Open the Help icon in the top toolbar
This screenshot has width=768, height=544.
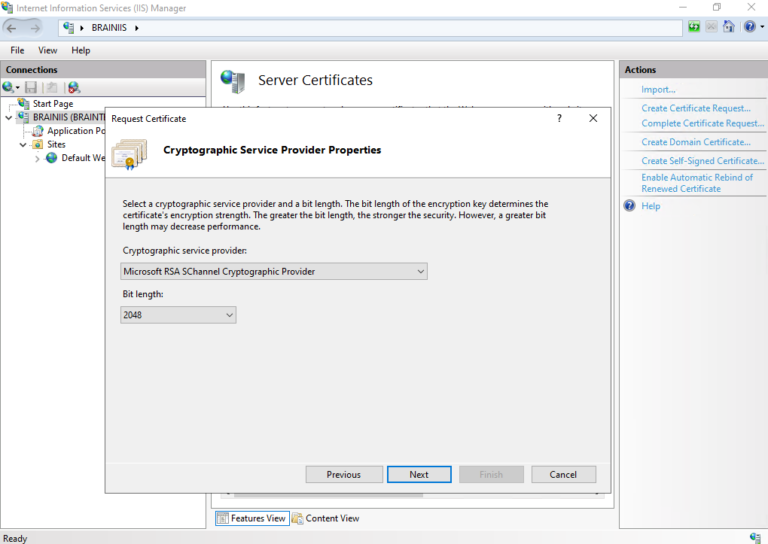(x=750, y=26)
